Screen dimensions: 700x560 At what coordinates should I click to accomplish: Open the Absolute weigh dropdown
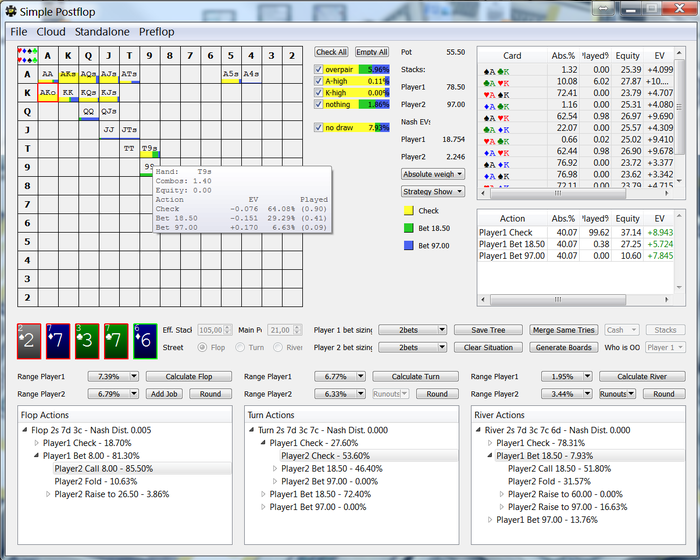(x=432, y=174)
